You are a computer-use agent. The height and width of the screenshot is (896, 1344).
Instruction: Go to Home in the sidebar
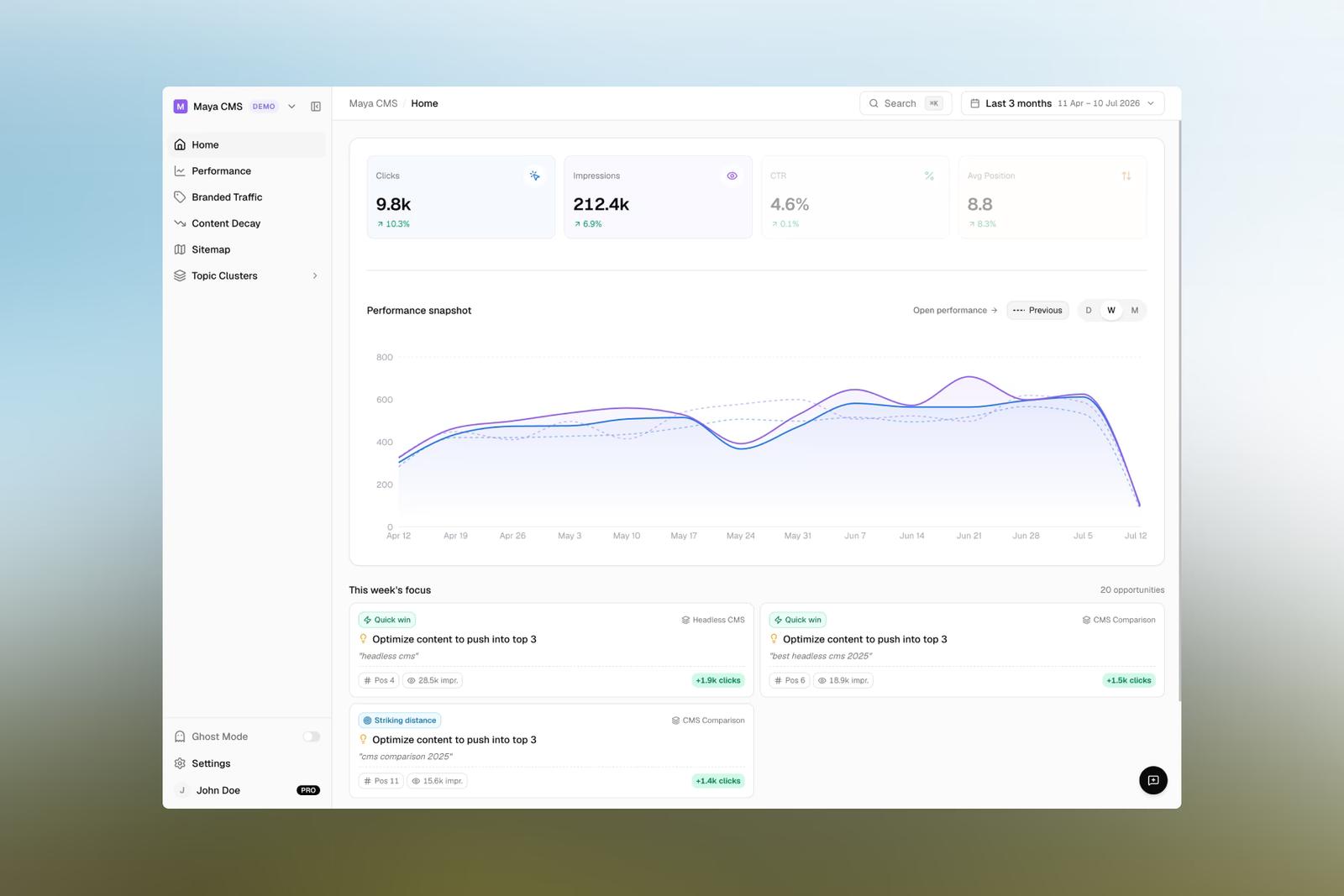(247, 144)
